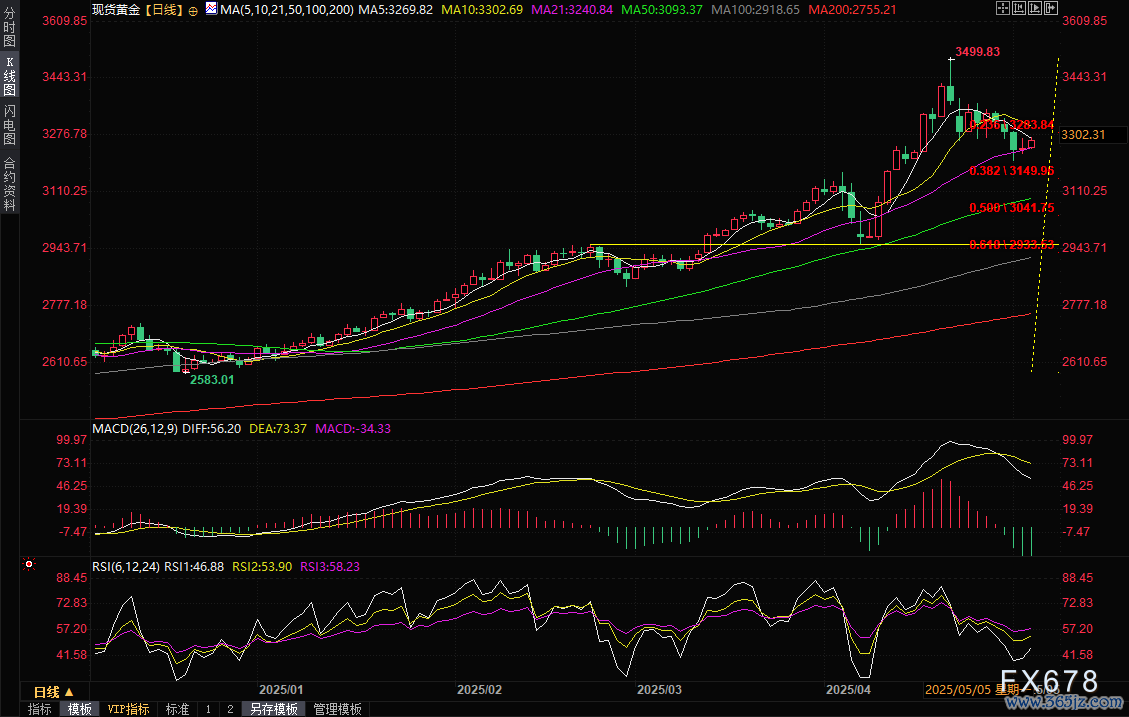Open 合约资料 from the sidebar
The width and height of the screenshot is (1129, 717).
pos(9,183)
